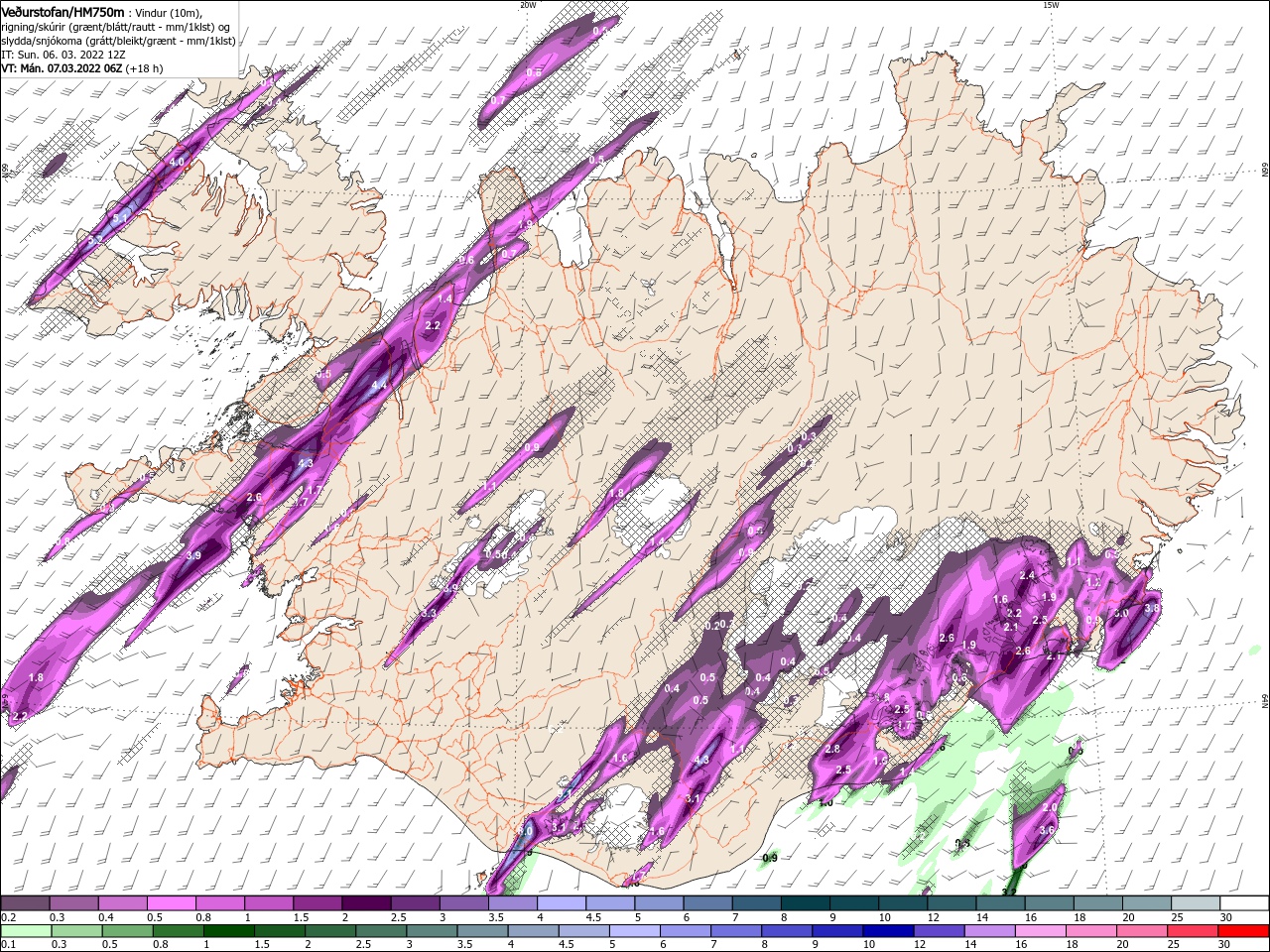Viewport: 1270px width, 952px height.
Task: Click the 15W longitude label
Action: 1051,5
